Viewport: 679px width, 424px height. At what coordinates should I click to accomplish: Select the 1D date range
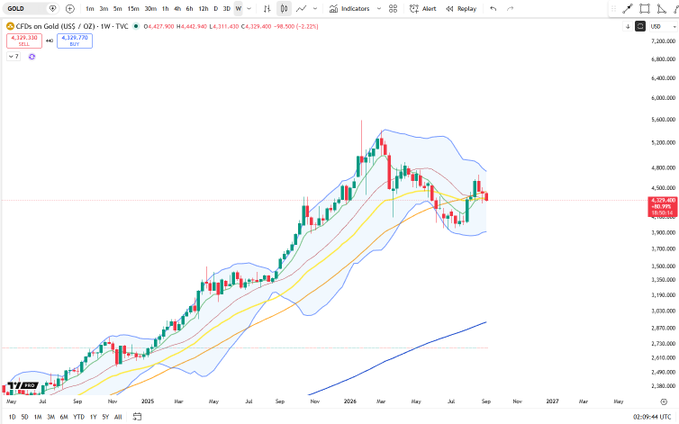point(12,417)
